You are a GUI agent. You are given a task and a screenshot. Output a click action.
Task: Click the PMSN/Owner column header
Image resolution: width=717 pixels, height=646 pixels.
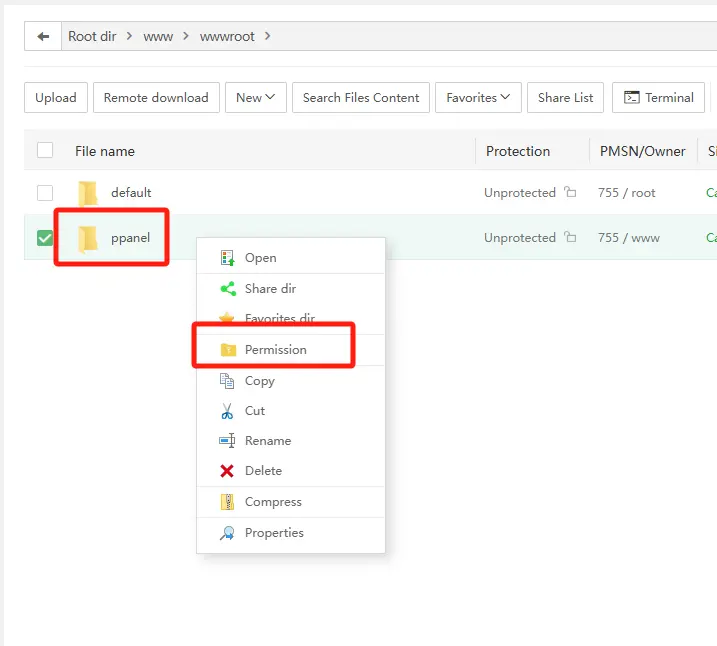click(642, 151)
